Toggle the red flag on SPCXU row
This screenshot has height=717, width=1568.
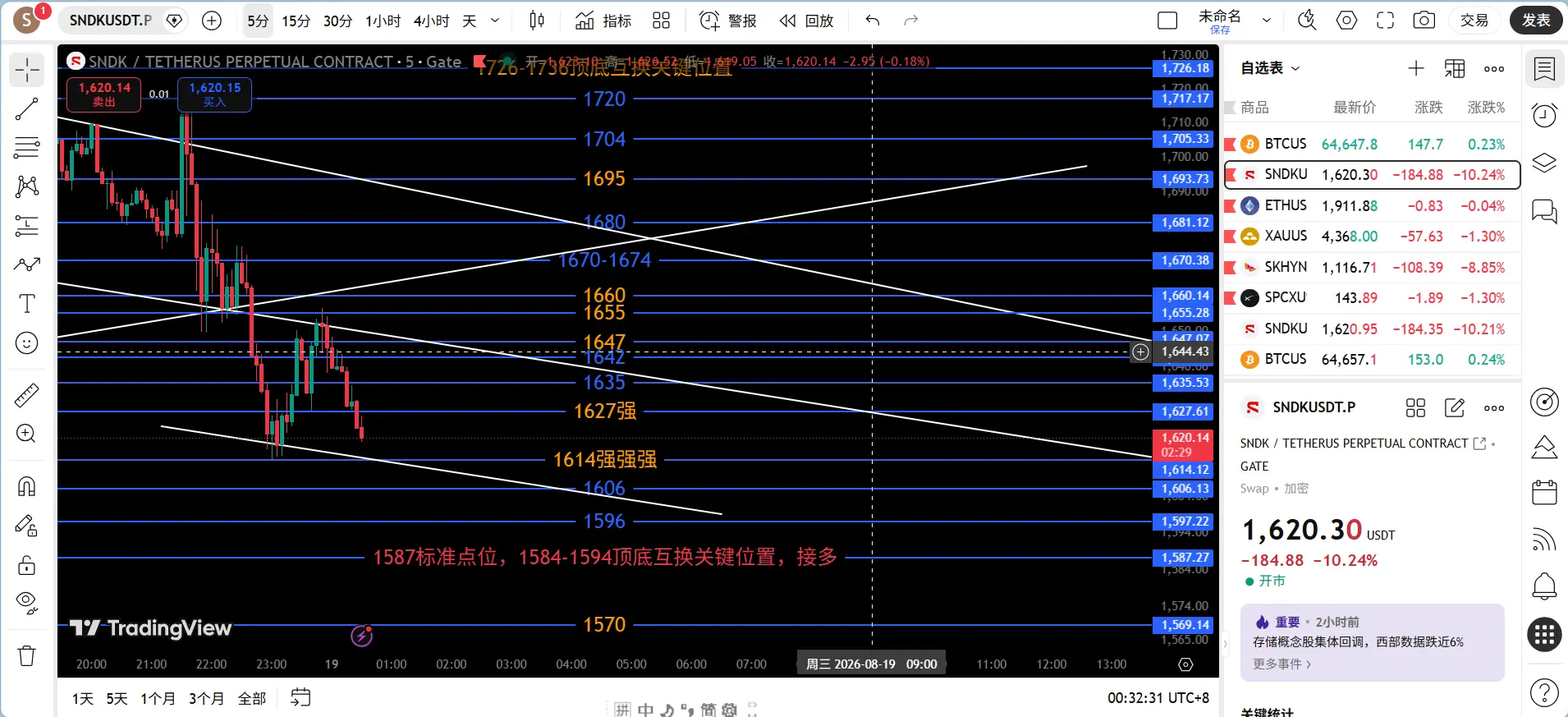pos(1230,298)
